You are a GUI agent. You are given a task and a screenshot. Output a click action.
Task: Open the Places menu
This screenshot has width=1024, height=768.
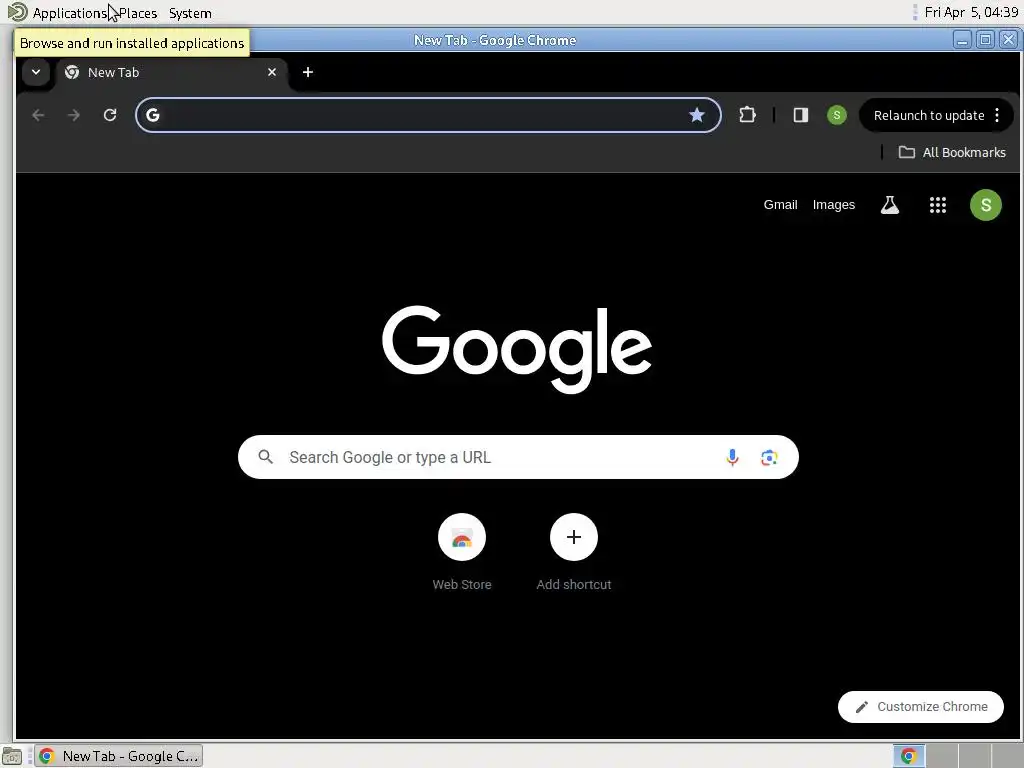[138, 13]
